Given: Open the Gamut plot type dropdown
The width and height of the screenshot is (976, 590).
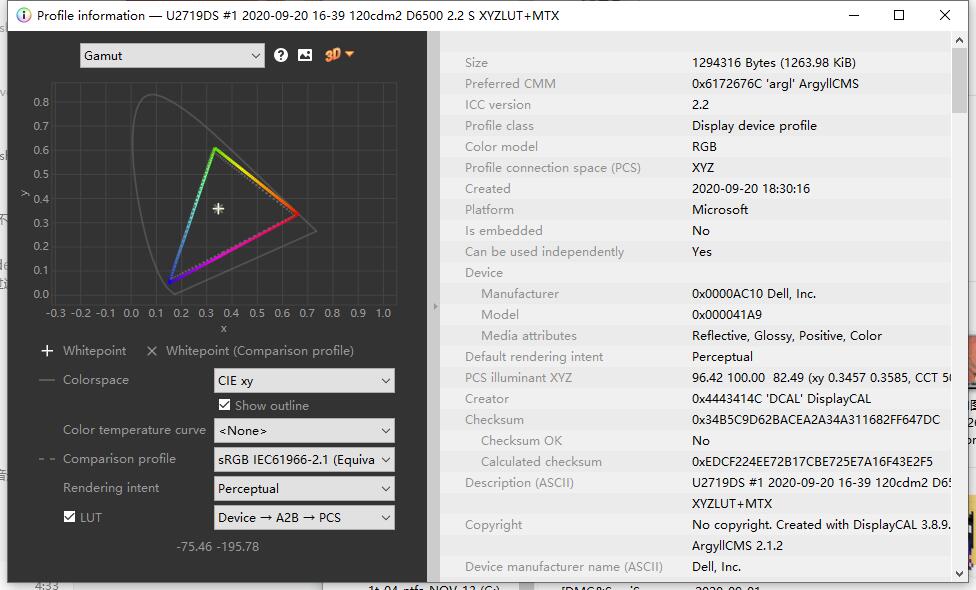Looking at the screenshot, I should [172, 55].
